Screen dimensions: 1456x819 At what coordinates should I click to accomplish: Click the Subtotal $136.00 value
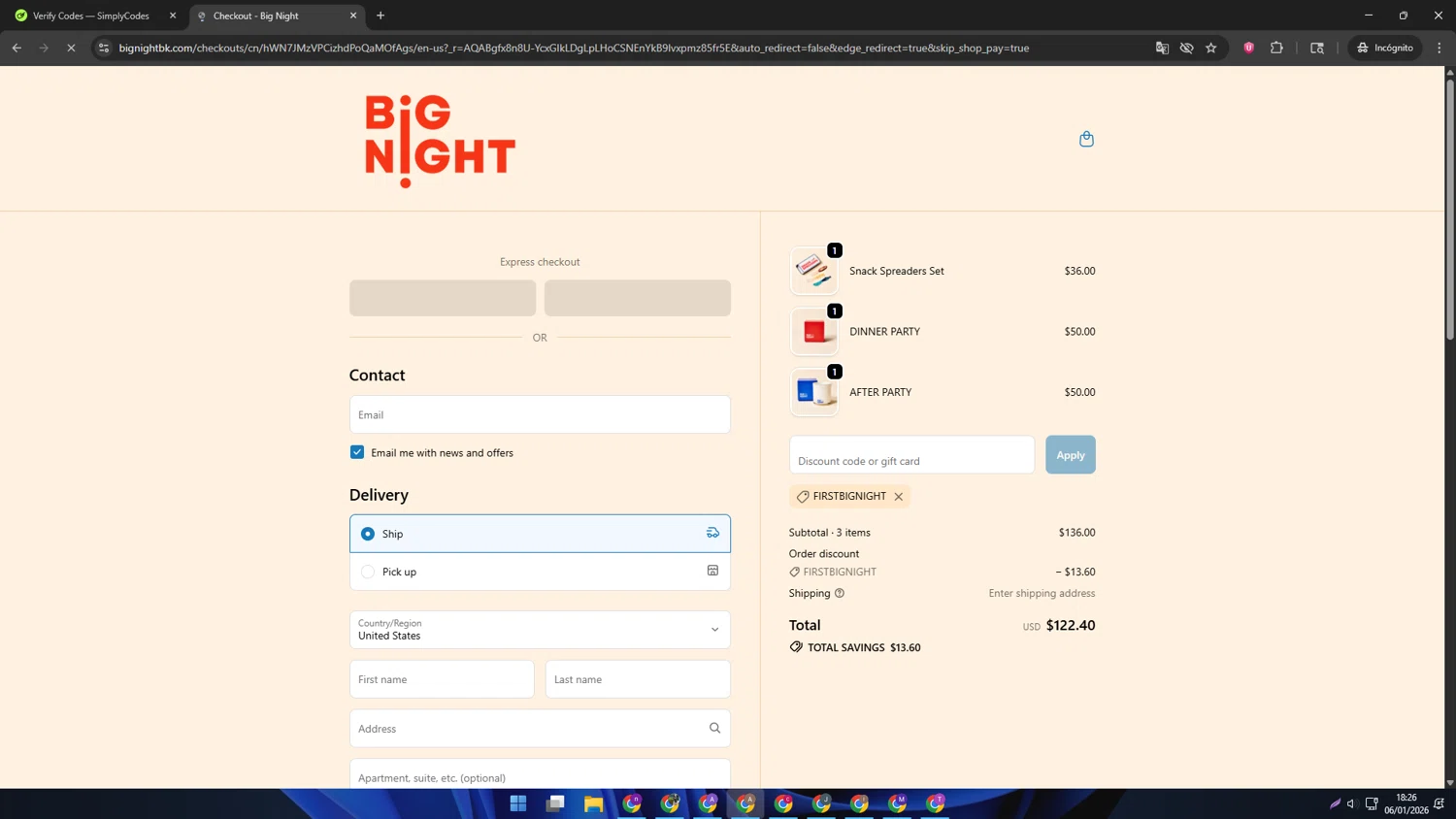(1076, 533)
